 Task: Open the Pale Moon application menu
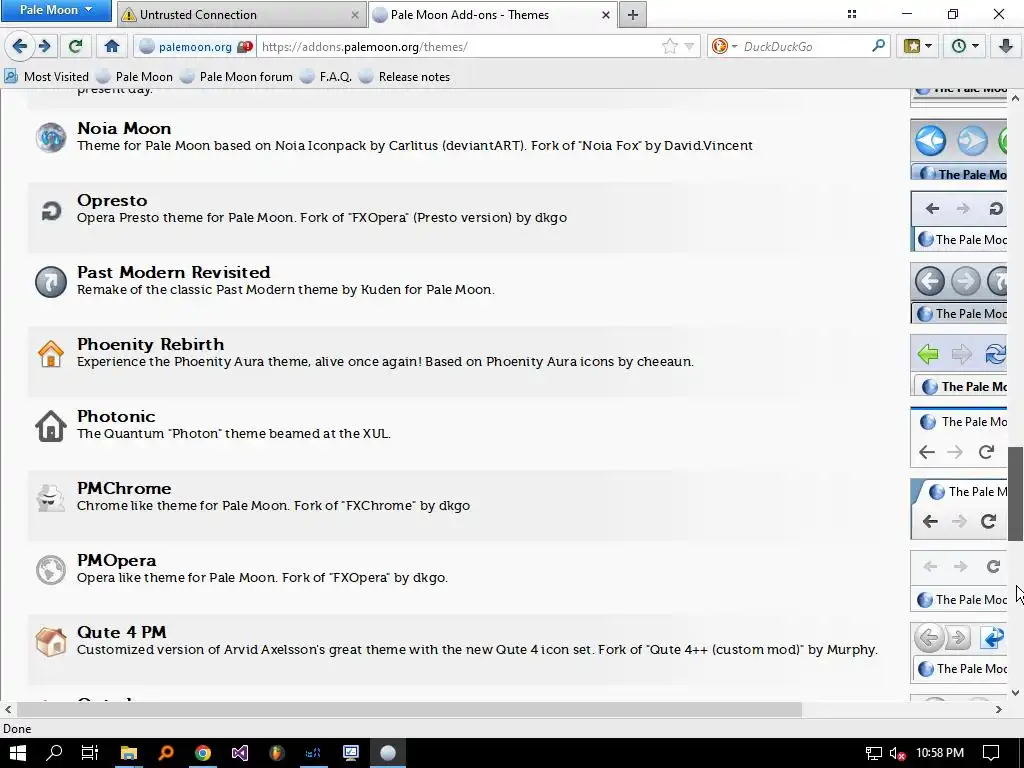56,10
